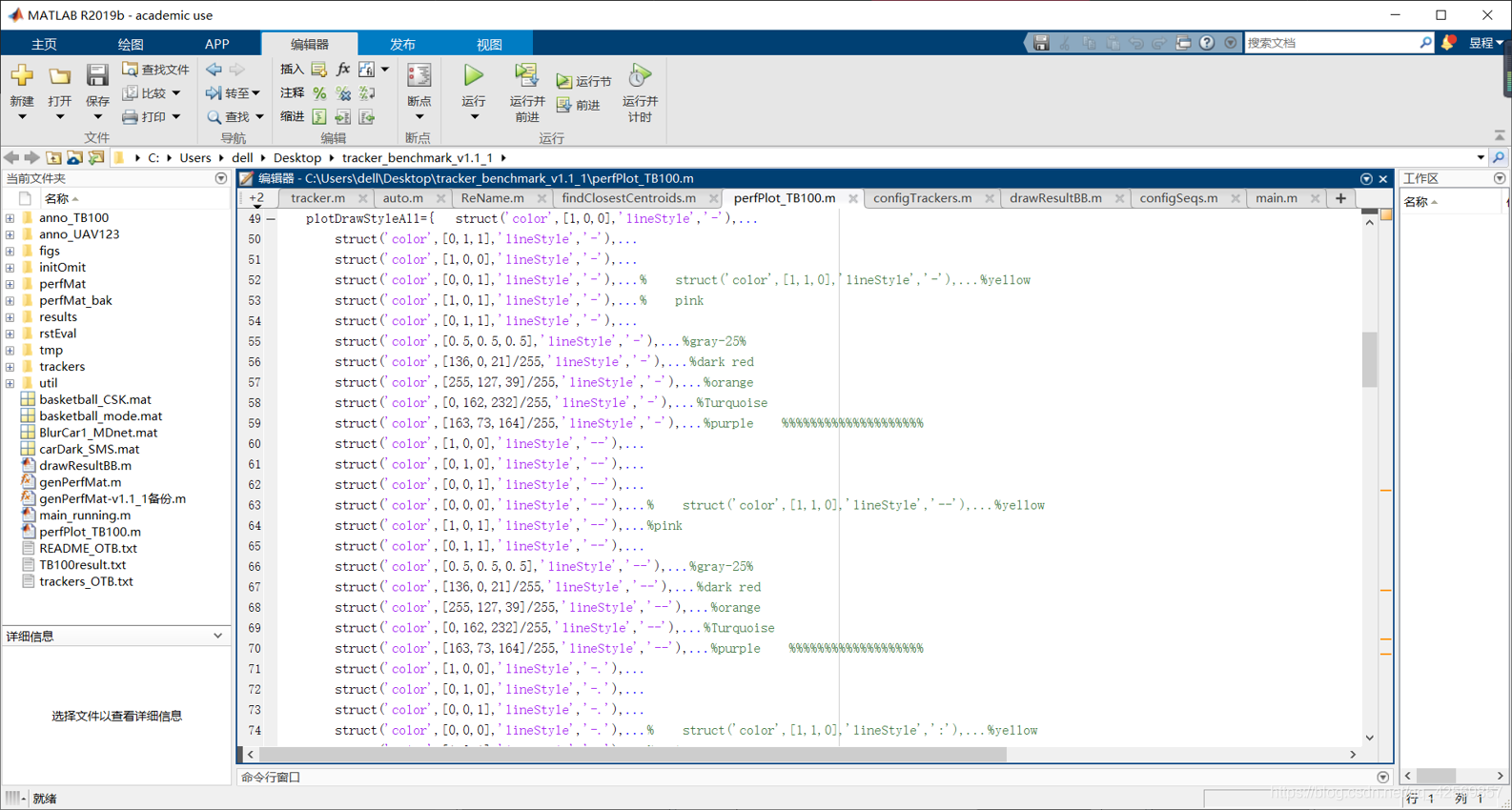Click the decrease indent icon
This screenshot has width=1512, height=810.
click(x=367, y=117)
